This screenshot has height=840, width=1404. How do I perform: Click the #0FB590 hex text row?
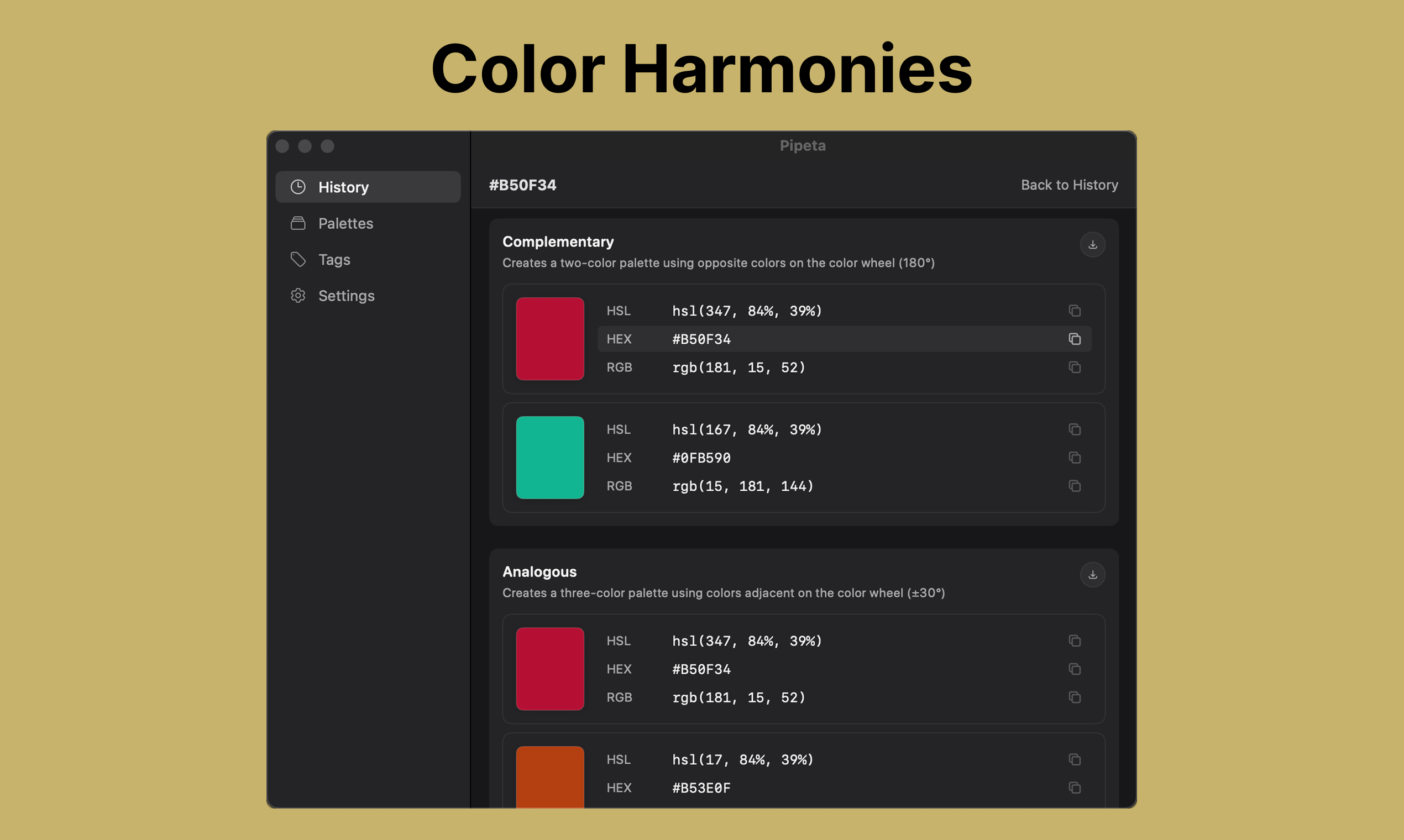pyautogui.click(x=701, y=458)
